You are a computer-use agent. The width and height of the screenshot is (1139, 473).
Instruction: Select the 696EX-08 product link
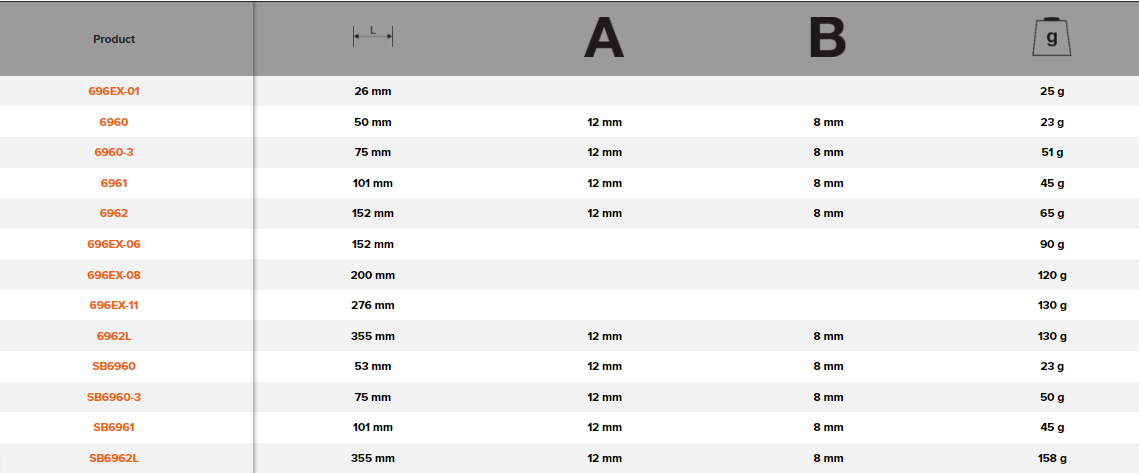point(114,274)
